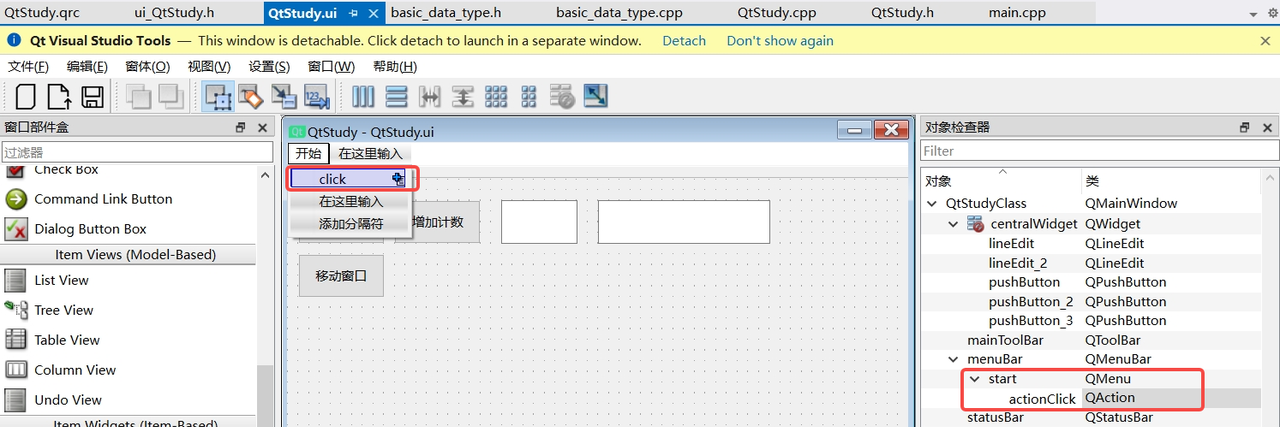Collapse the QtStudyClass tree node
The width and height of the screenshot is (1280, 427).
pyautogui.click(x=934, y=204)
